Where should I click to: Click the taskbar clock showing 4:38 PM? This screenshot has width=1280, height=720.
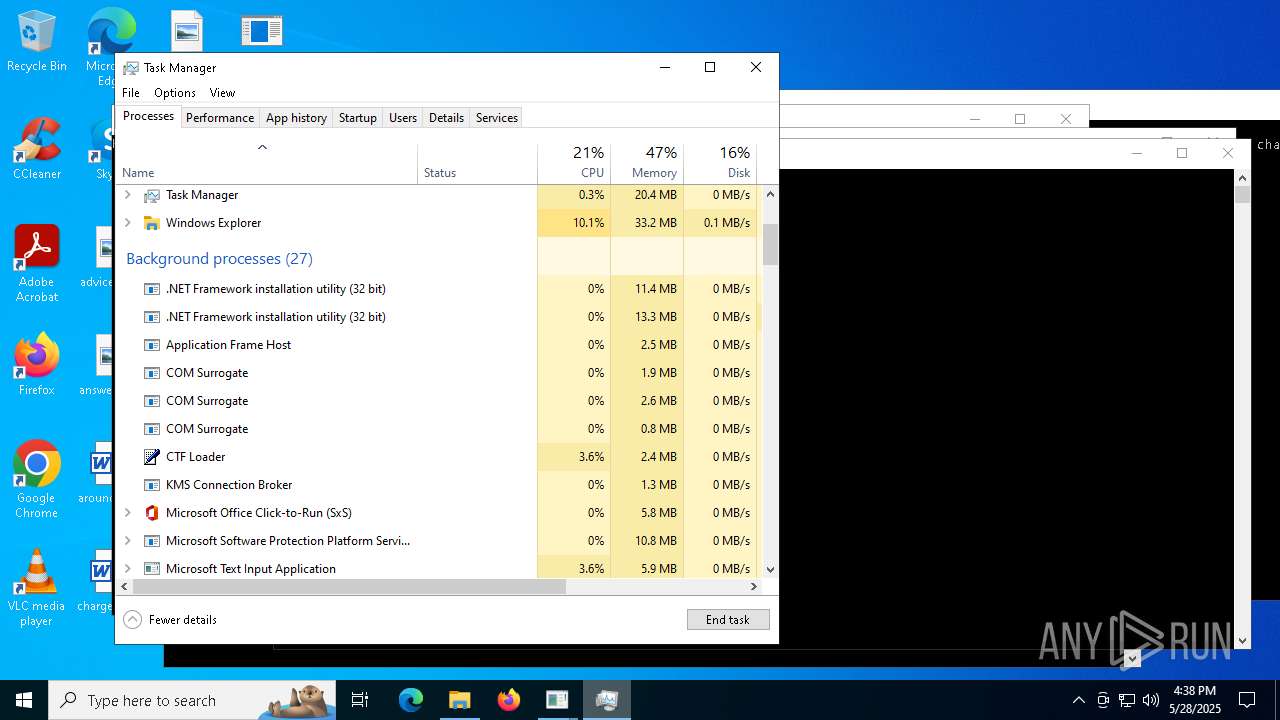pos(1195,700)
